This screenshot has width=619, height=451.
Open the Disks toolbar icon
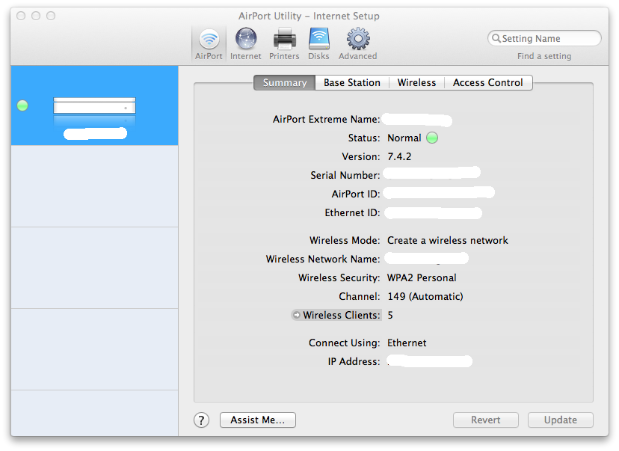click(319, 44)
